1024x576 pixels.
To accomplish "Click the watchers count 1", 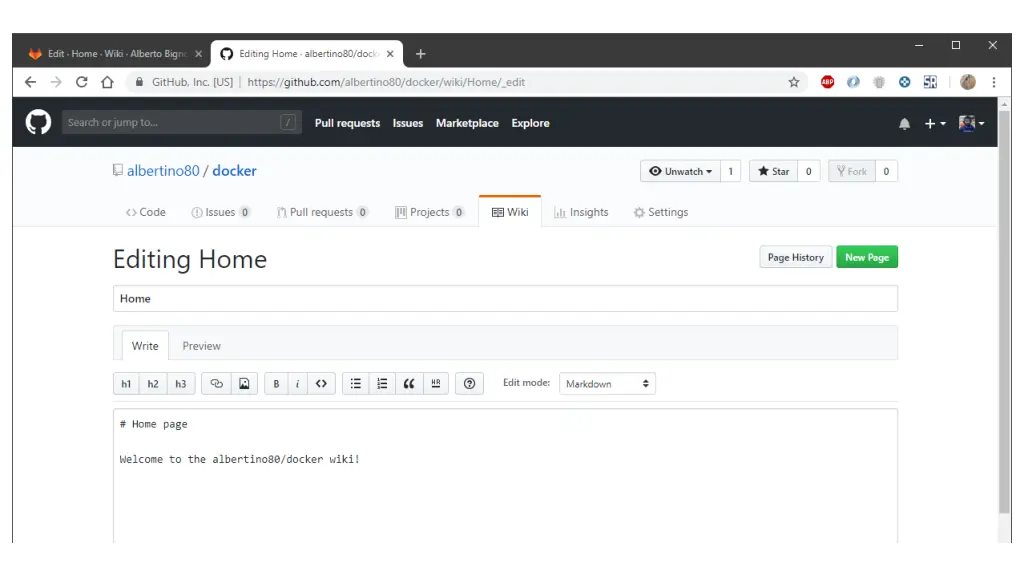I will tap(731, 171).
